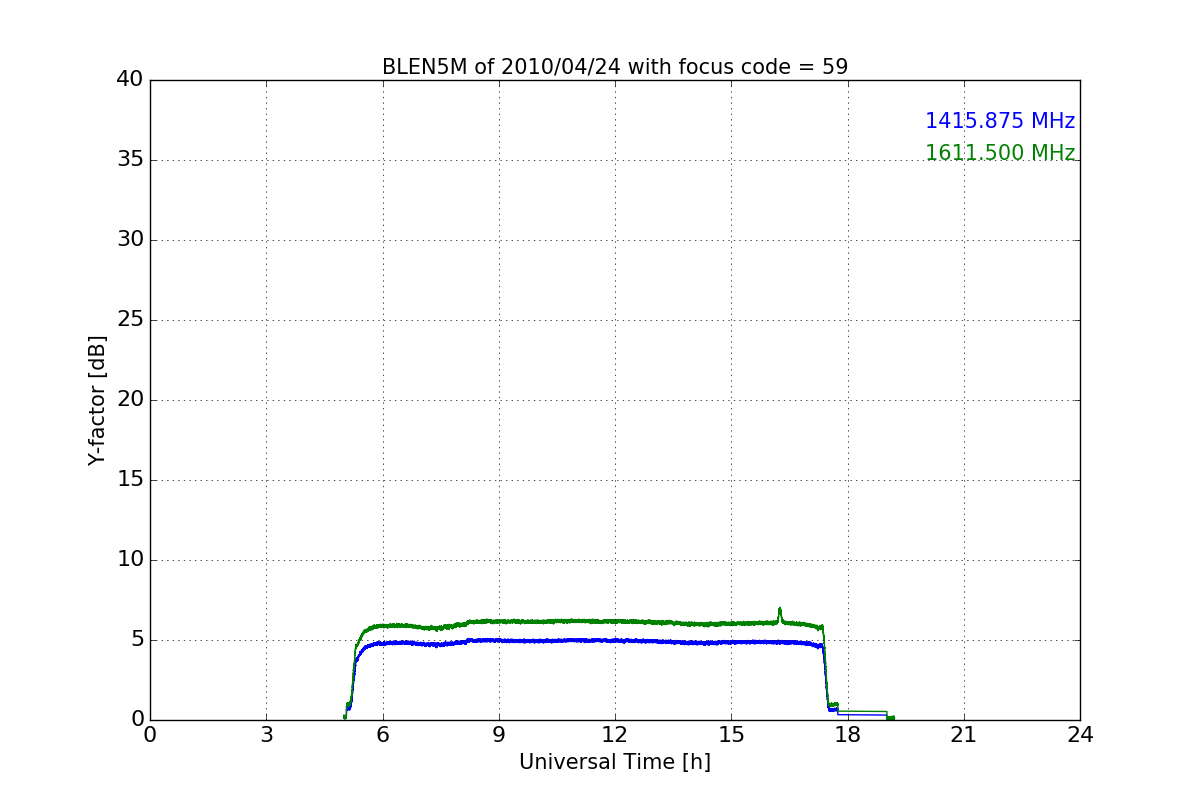This screenshot has height=800, width=1200.
Task: Select the blue 1415.875 MHz legend label
Action: [x=1000, y=121]
